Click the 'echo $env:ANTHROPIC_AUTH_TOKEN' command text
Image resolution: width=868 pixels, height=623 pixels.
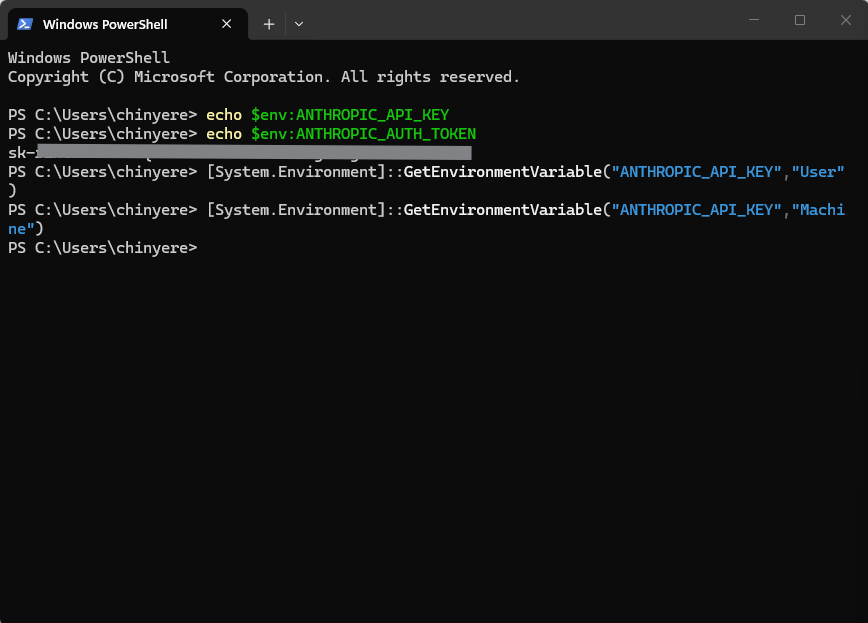pos(341,134)
